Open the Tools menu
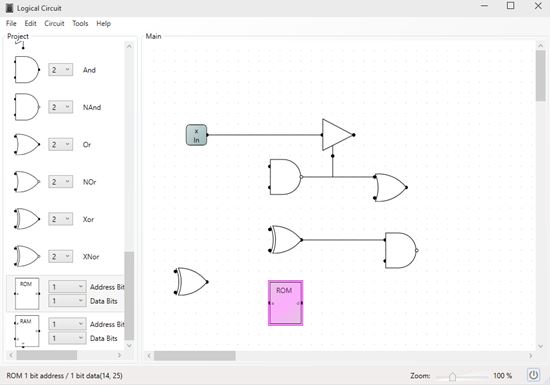The image size is (550, 385). 80,23
